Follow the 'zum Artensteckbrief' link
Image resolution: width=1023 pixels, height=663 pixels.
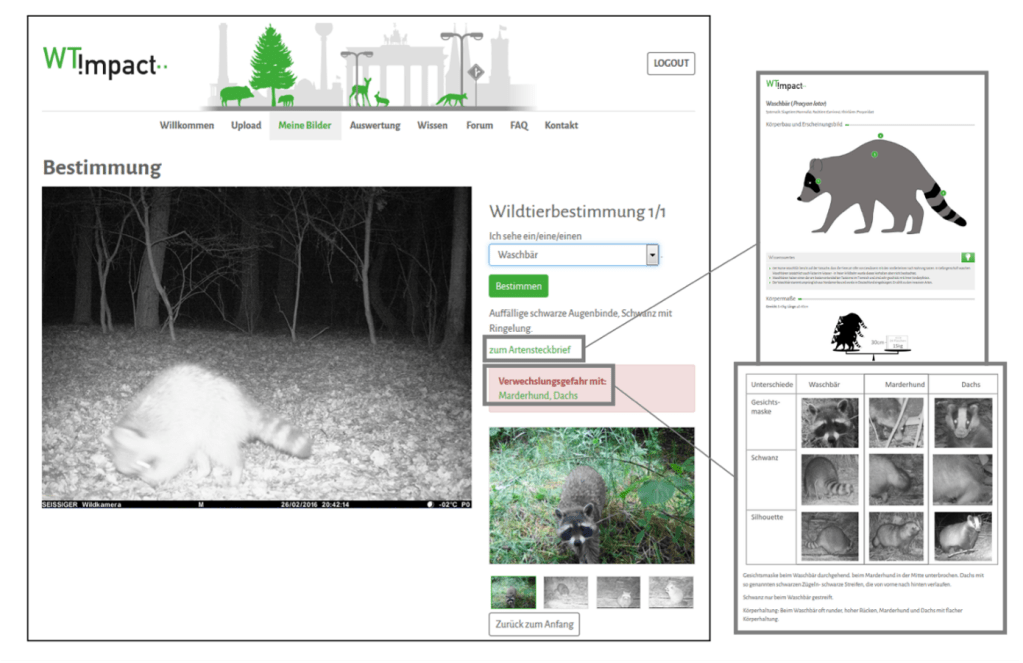[531, 349]
